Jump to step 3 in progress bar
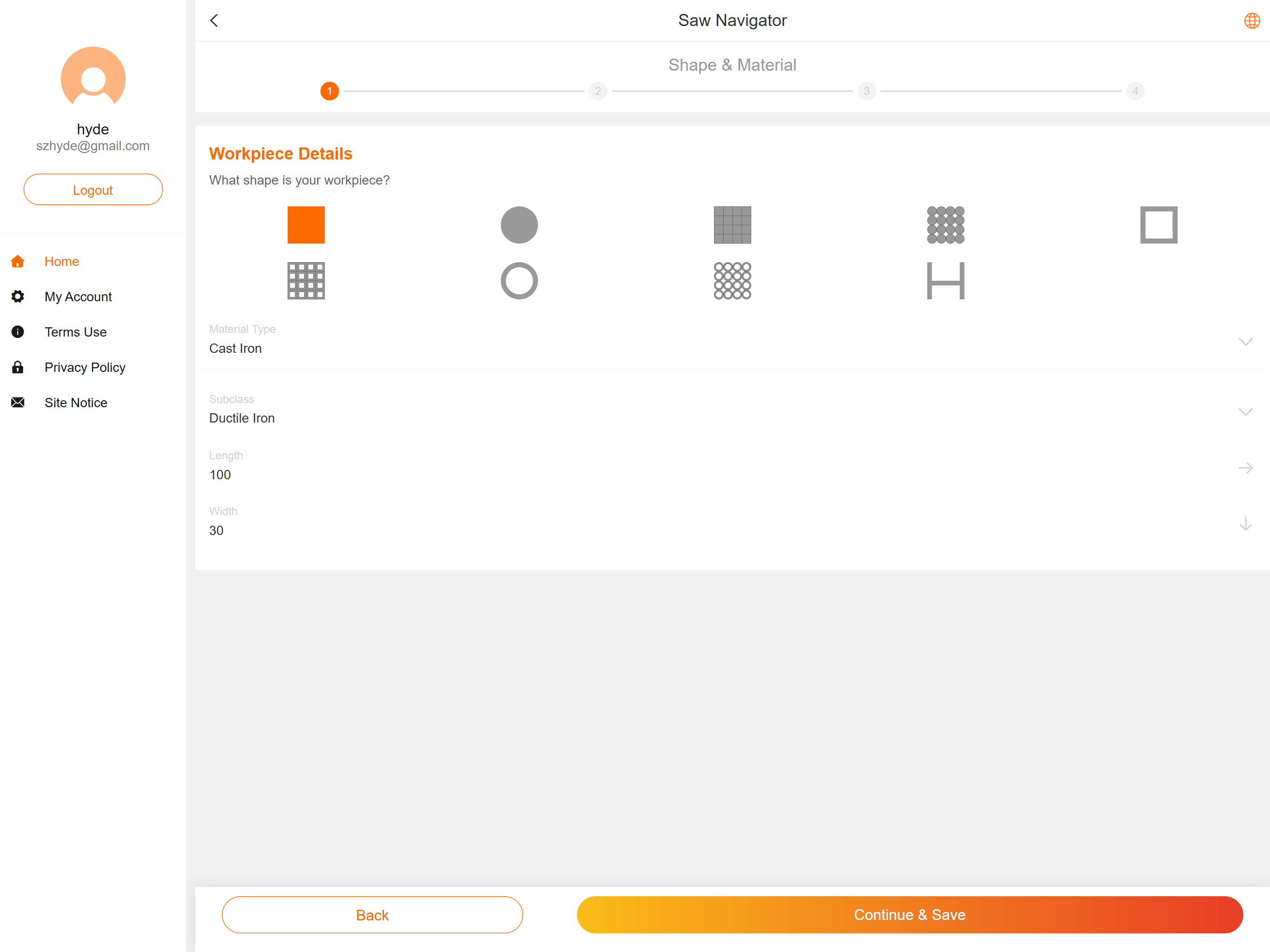 click(x=867, y=91)
